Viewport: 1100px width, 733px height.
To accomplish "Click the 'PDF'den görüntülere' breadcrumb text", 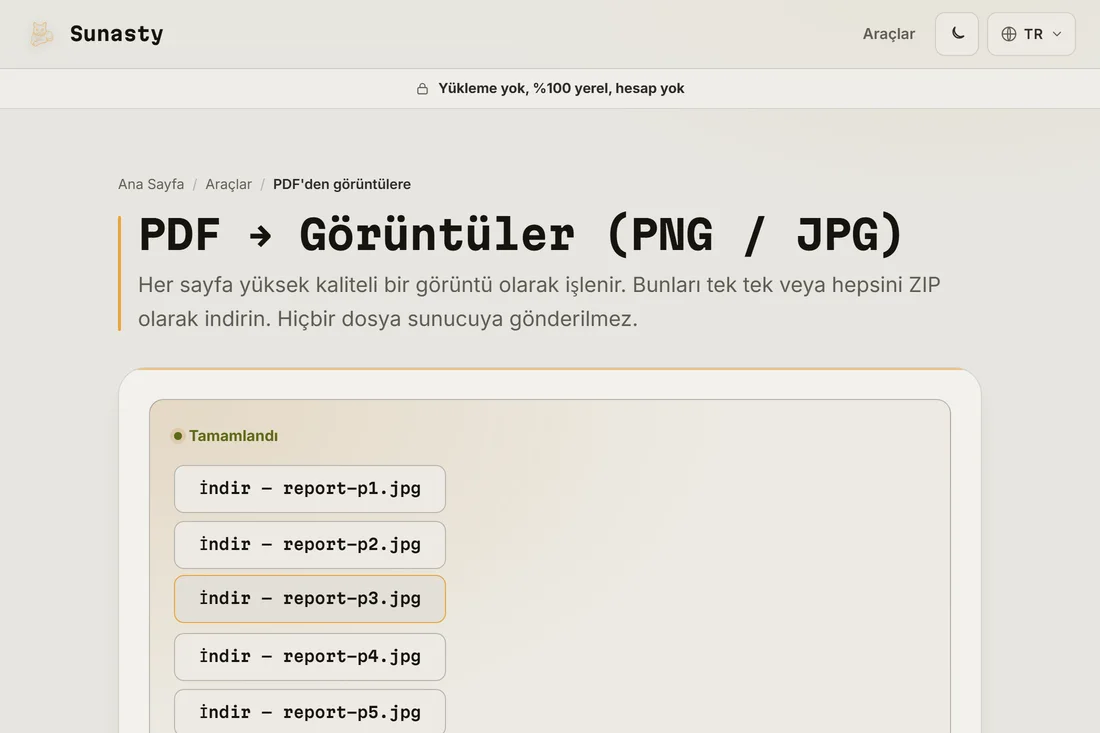I will coord(342,184).
